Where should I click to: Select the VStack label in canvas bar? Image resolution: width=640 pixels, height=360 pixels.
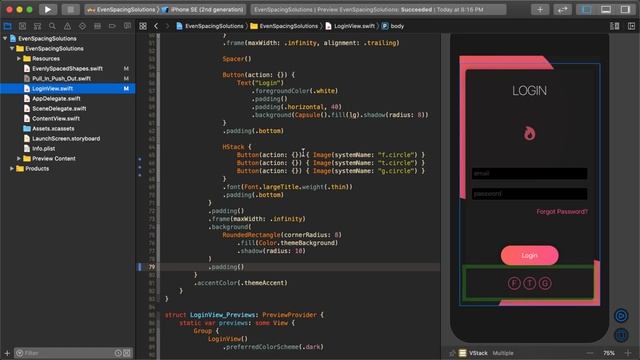(x=478, y=353)
